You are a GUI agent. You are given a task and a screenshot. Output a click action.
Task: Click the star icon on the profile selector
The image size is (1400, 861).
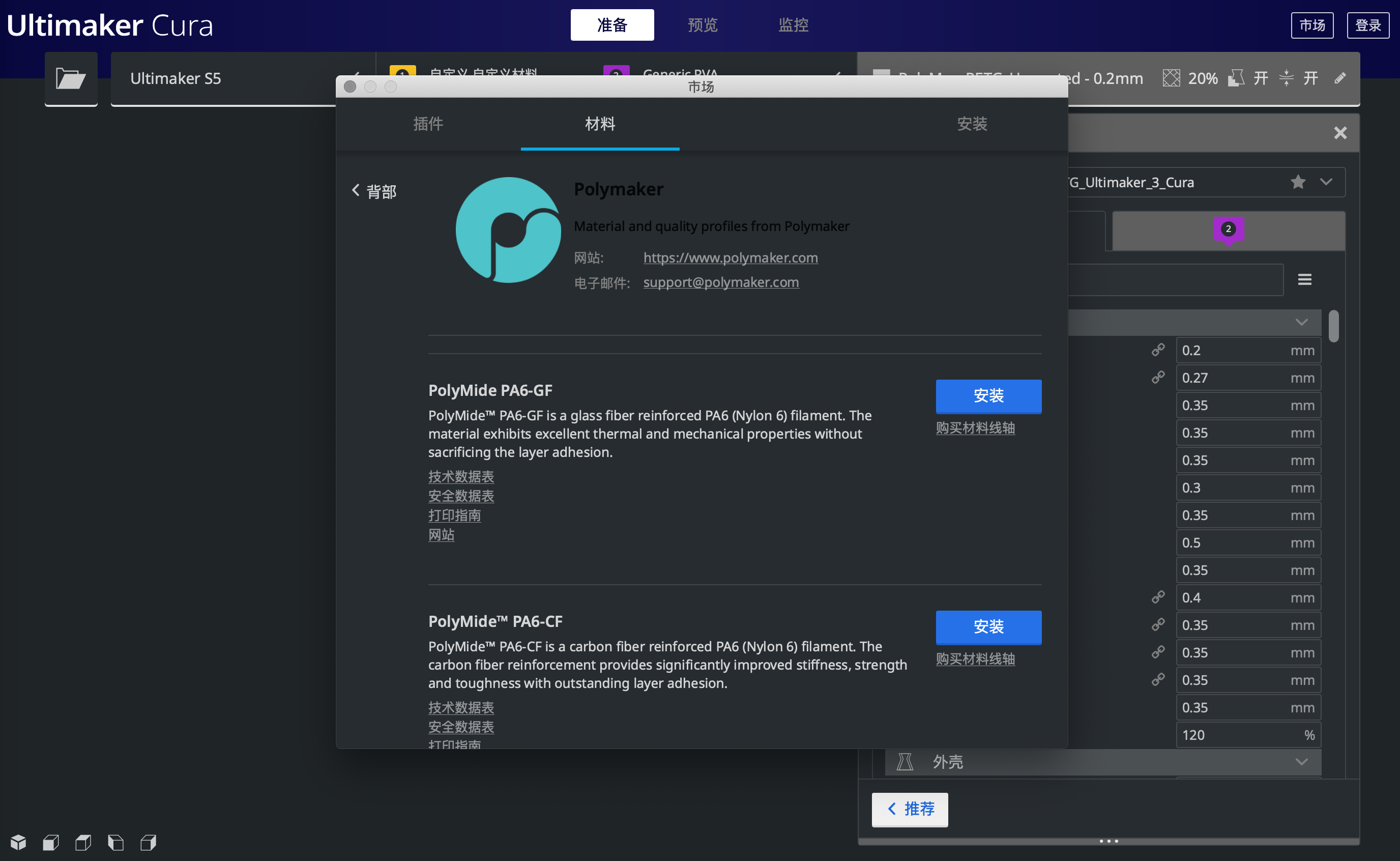(1298, 182)
